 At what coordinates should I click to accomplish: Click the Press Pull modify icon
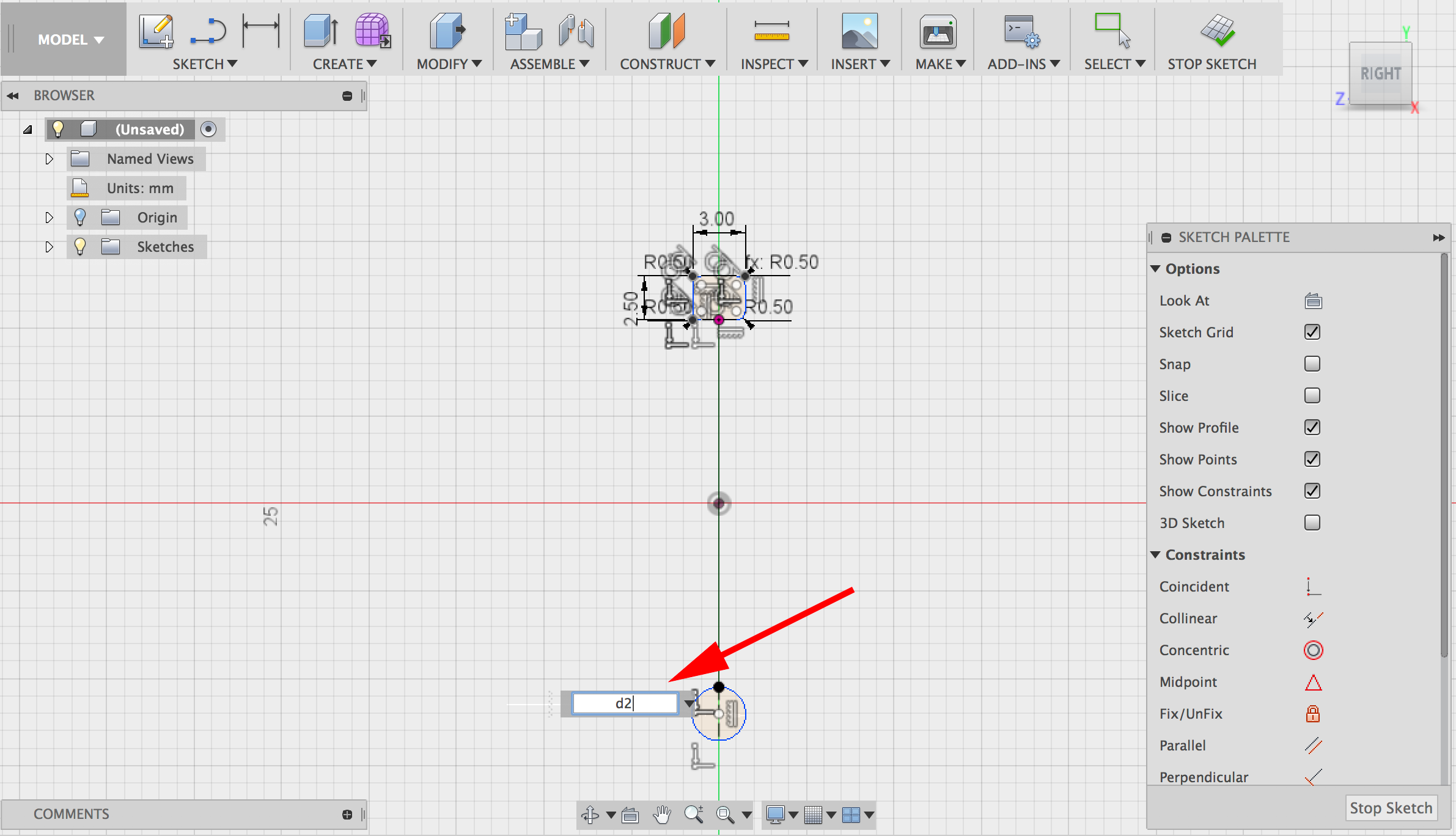[x=447, y=31]
